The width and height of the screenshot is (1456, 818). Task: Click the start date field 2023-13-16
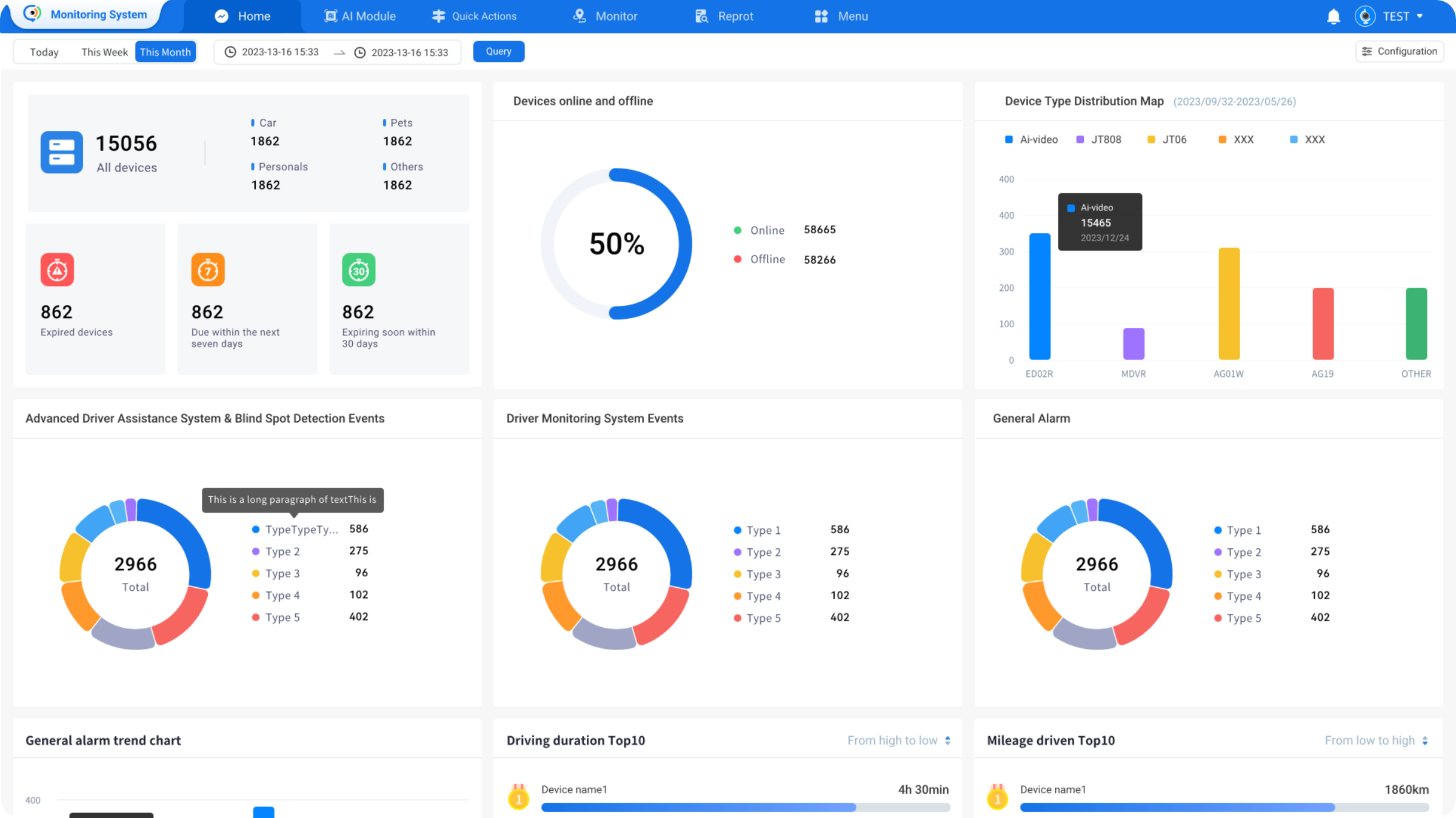280,52
